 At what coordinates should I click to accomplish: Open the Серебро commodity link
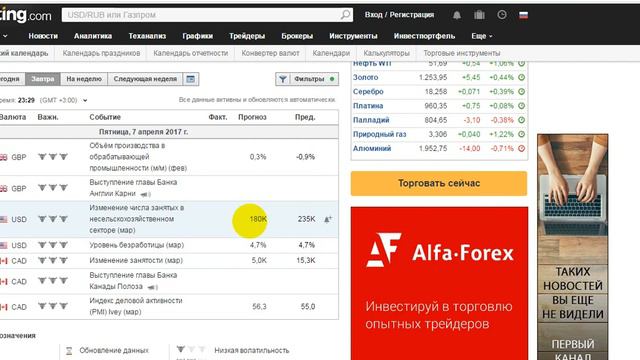[368, 91]
